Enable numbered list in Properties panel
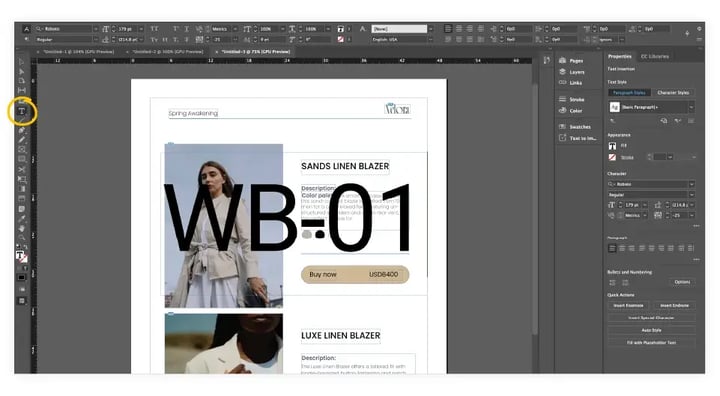The height and width of the screenshot is (396, 720). pos(625,283)
